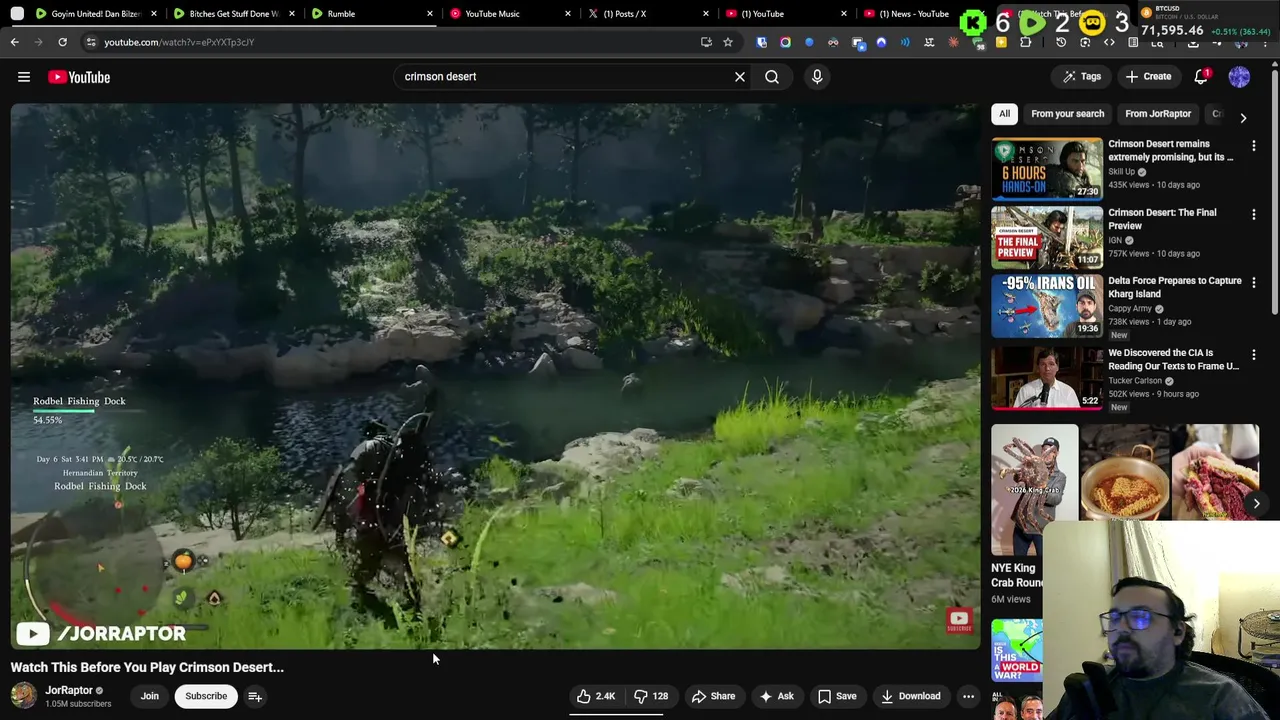Go back in the browser
This screenshot has width=1280, height=720.
pyautogui.click(x=15, y=42)
